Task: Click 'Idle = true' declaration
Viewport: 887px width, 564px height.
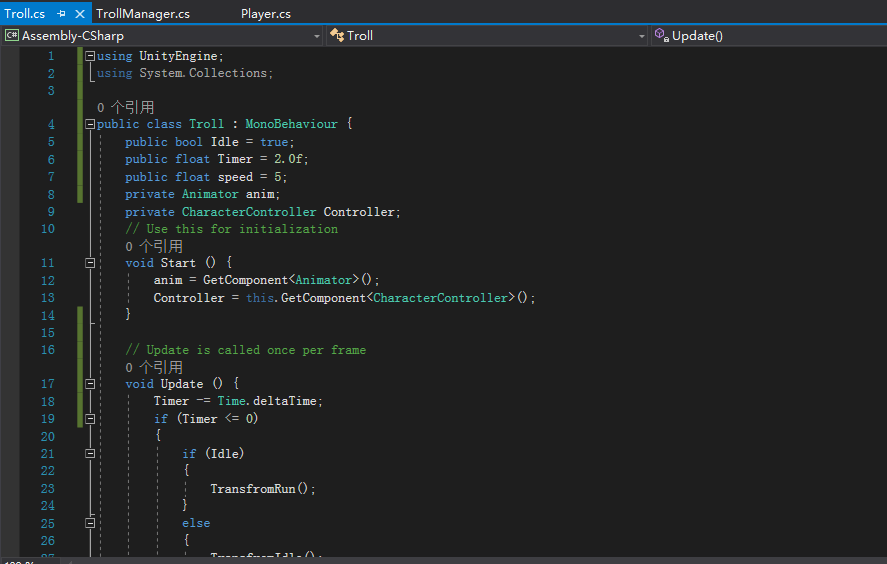Action: (210, 142)
